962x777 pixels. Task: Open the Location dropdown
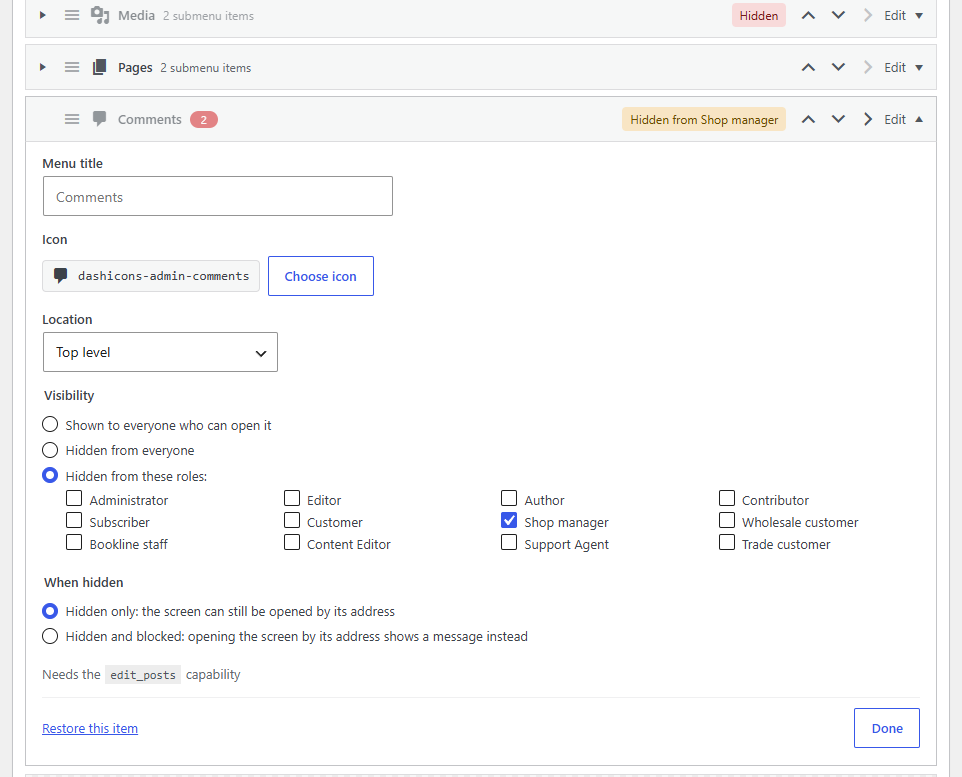click(160, 352)
